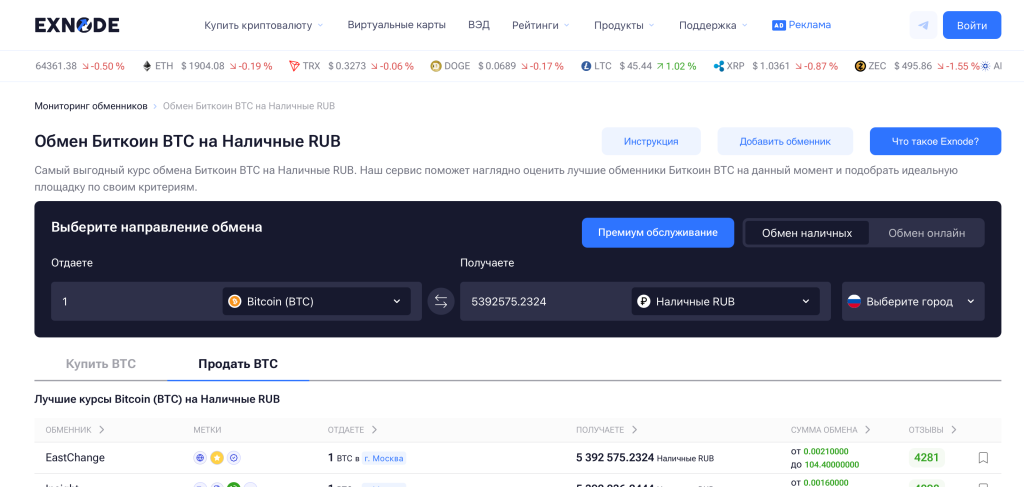Click the Ethereum ETH ticker icon
Image resolution: width=1024 pixels, height=487 pixels.
(147, 66)
